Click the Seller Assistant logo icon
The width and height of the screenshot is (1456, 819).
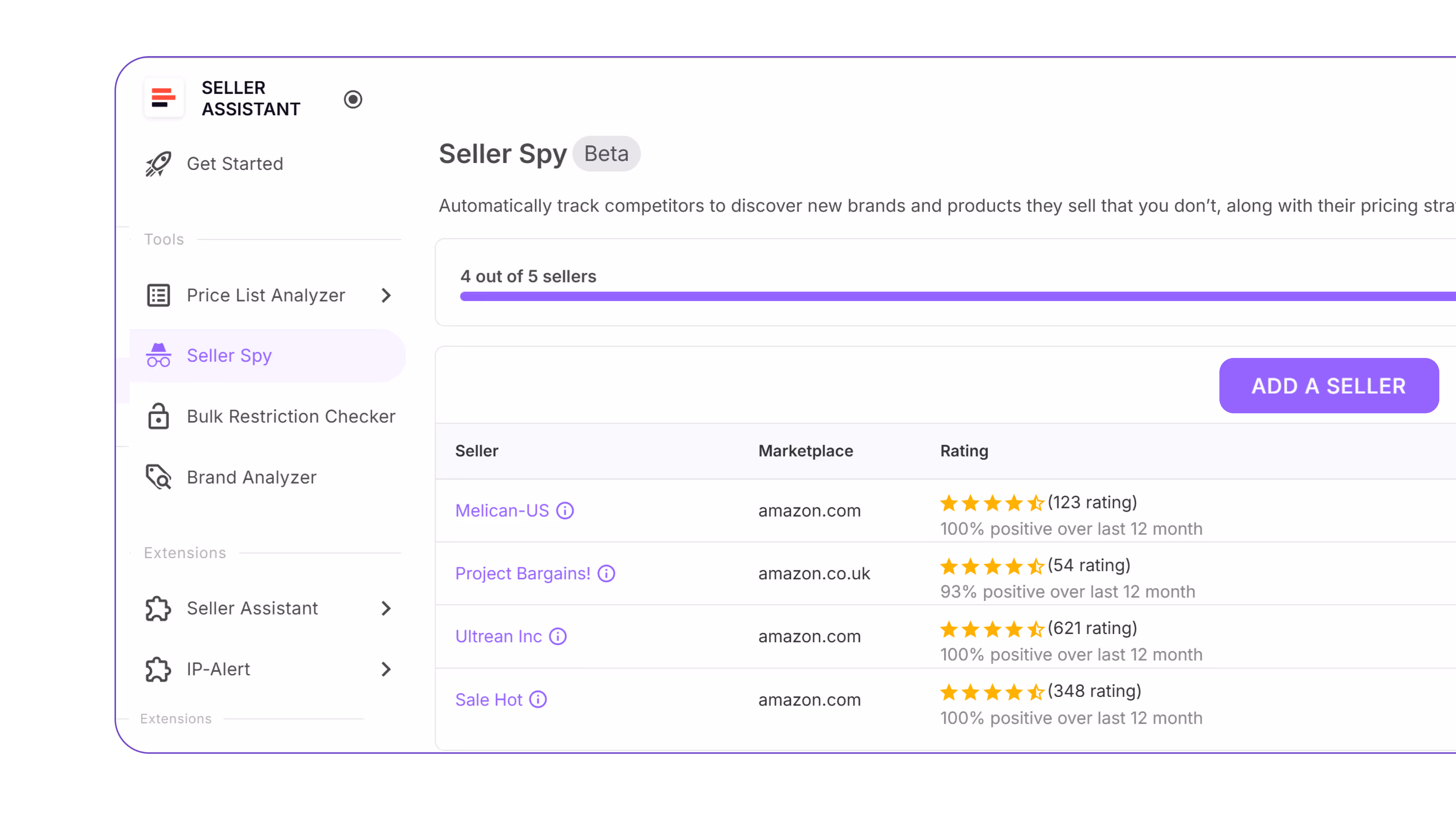pyautogui.click(x=163, y=98)
